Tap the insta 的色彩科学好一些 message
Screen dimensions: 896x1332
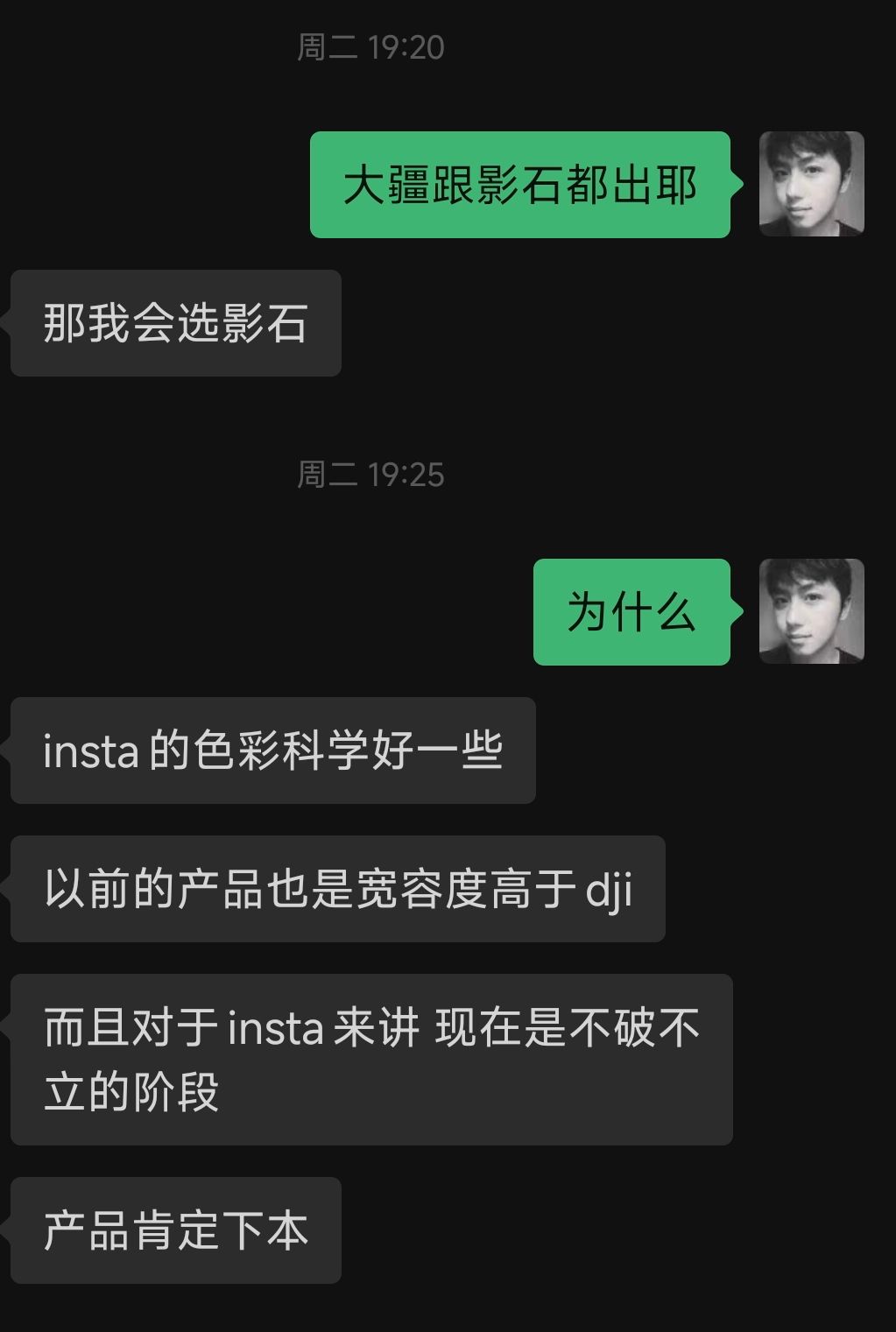[273, 751]
